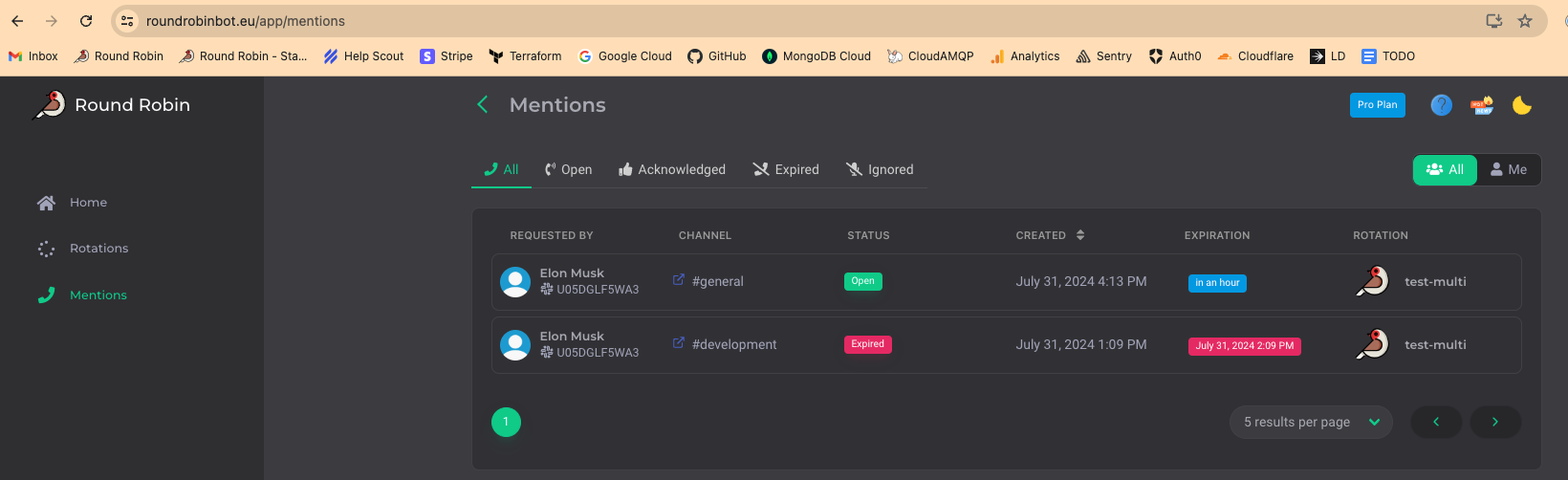This screenshot has height=480, width=1568.
Task: Open the Terraform bookmark
Action: click(525, 56)
